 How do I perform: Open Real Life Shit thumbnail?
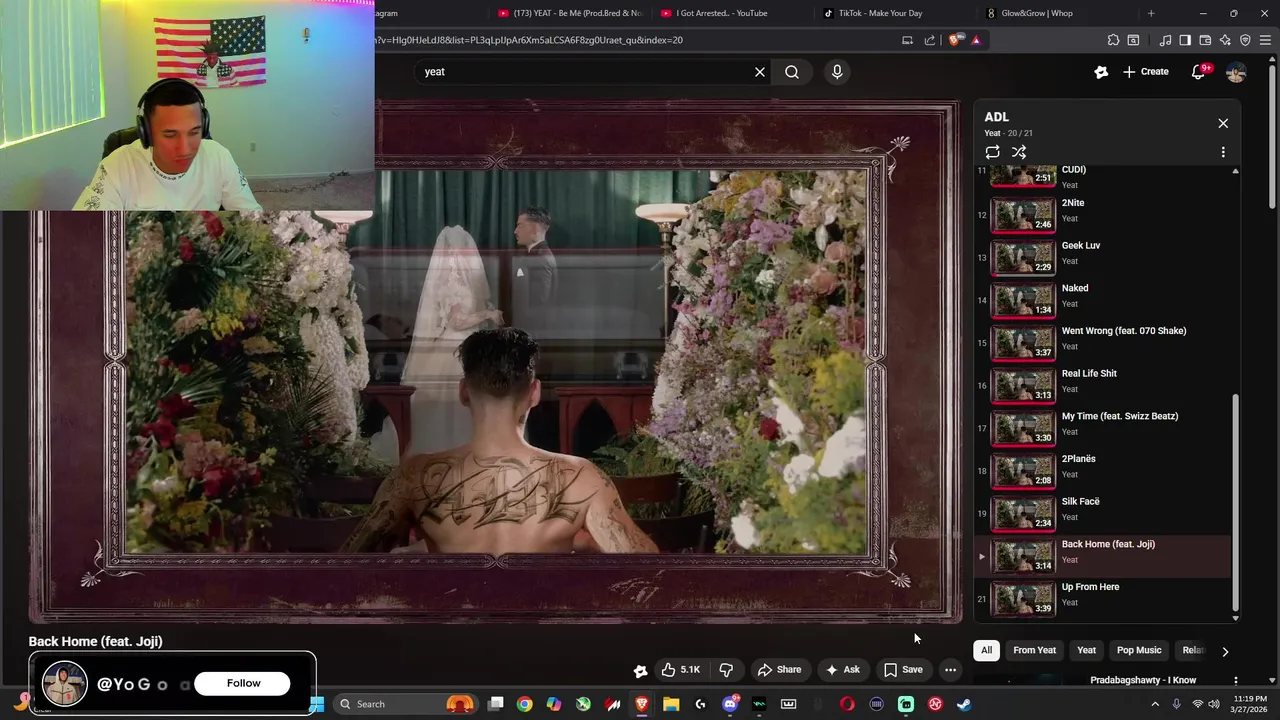tap(1023, 385)
